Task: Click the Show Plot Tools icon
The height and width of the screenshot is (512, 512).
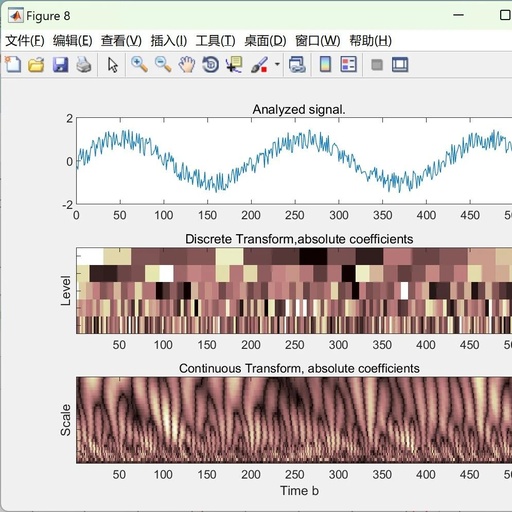Action: (400, 65)
